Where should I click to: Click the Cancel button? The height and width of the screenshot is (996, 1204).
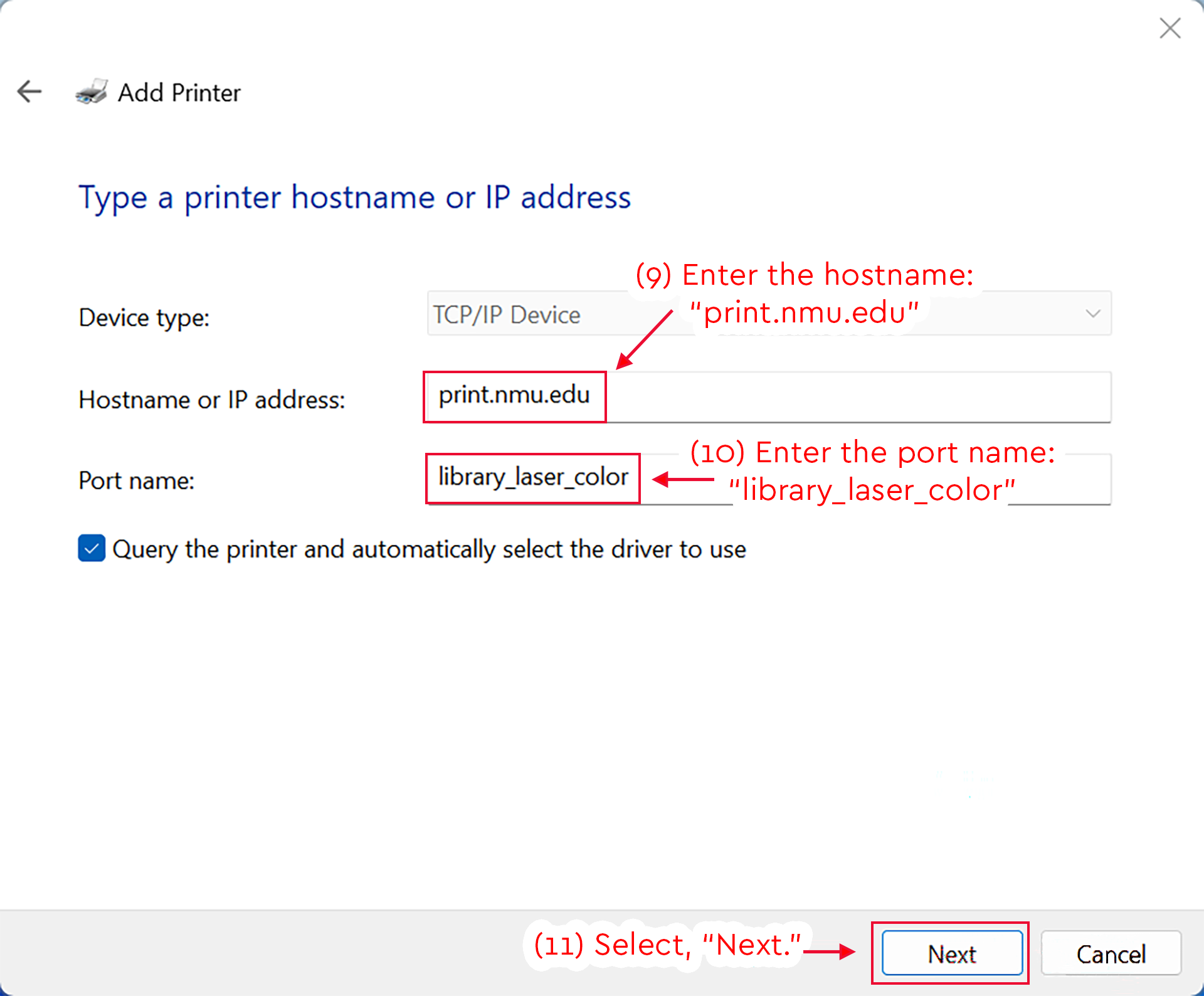[x=1111, y=953]
